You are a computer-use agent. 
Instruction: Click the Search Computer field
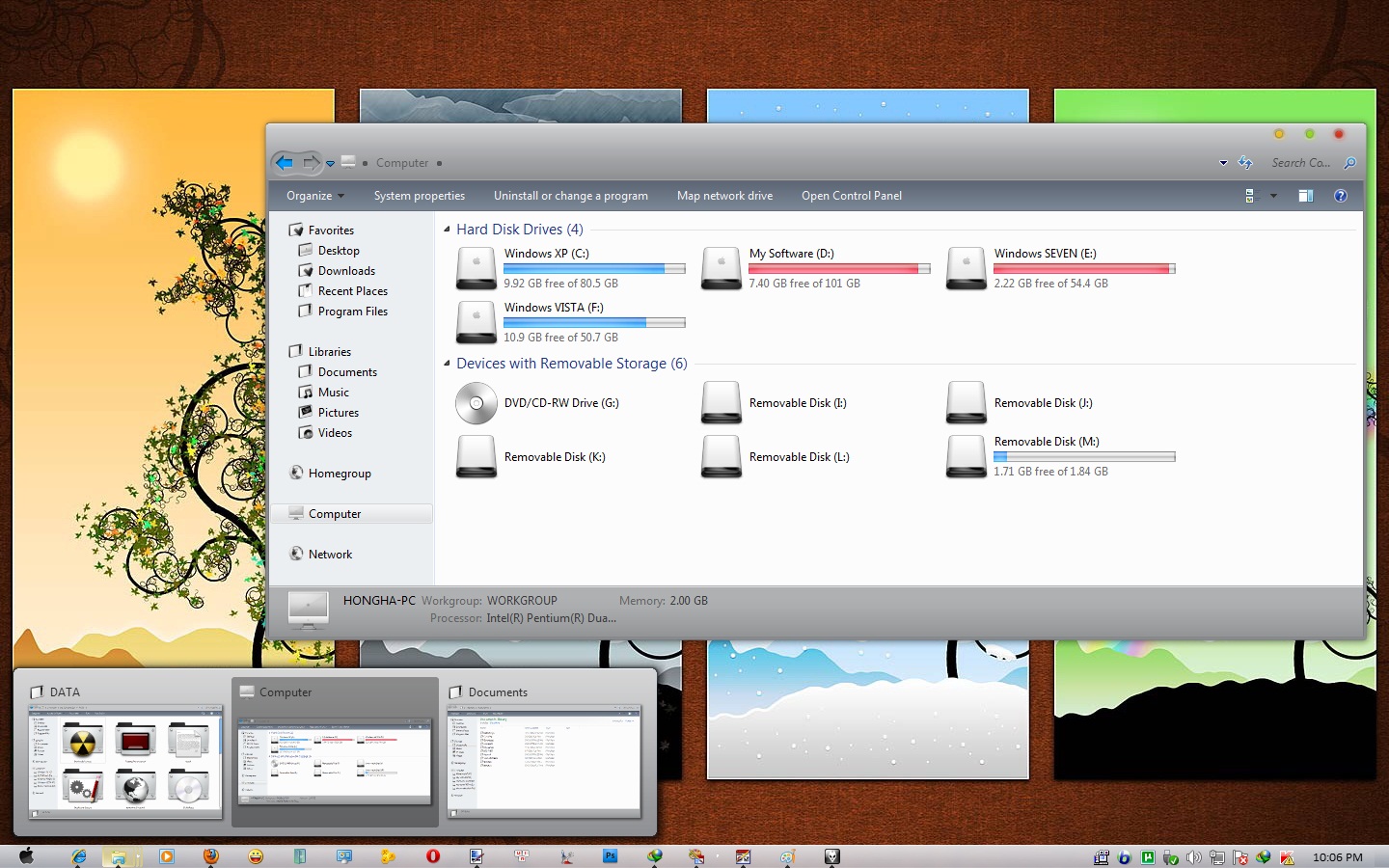pos(1302,163)
